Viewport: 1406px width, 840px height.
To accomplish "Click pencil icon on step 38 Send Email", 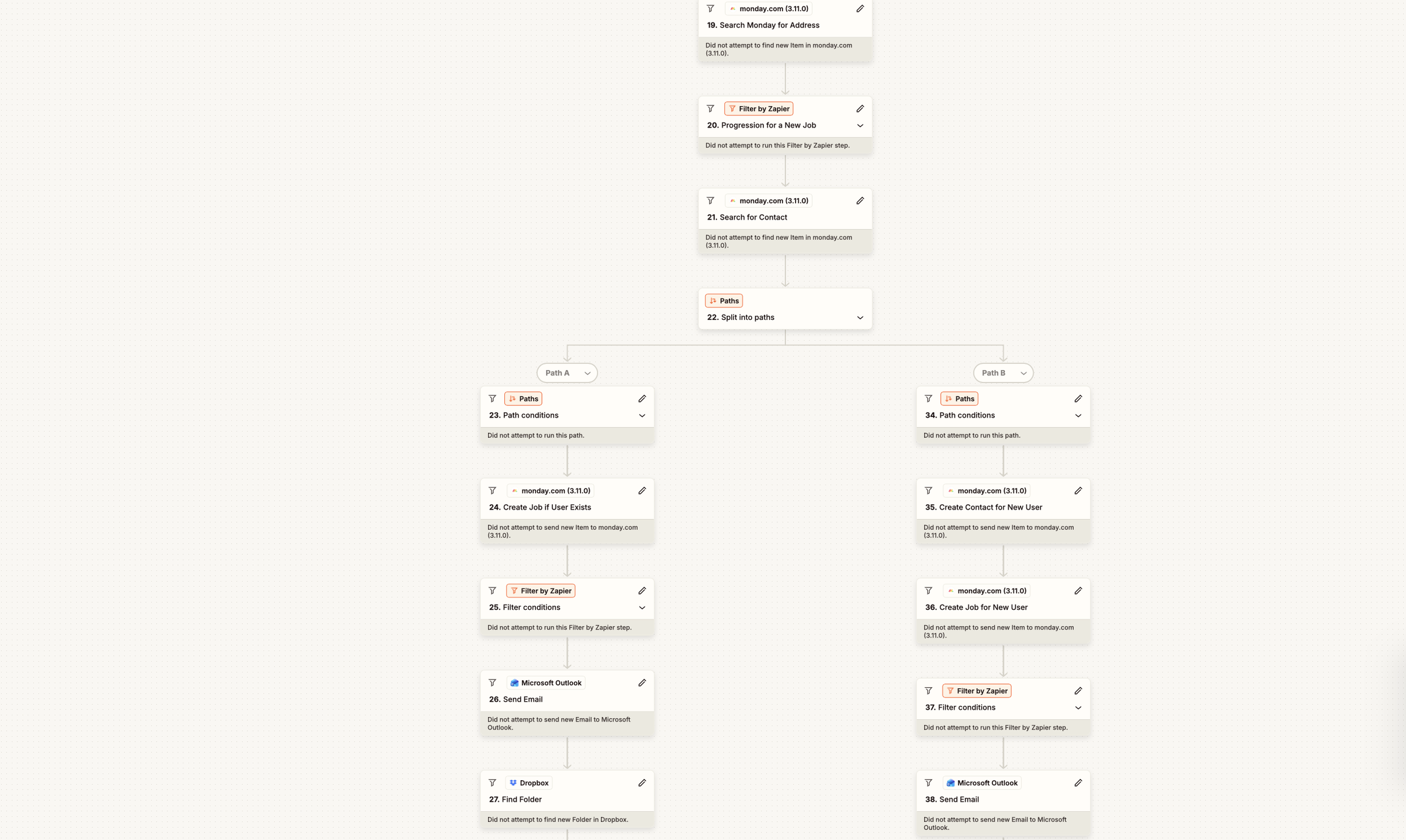I will pos(1077,783).
